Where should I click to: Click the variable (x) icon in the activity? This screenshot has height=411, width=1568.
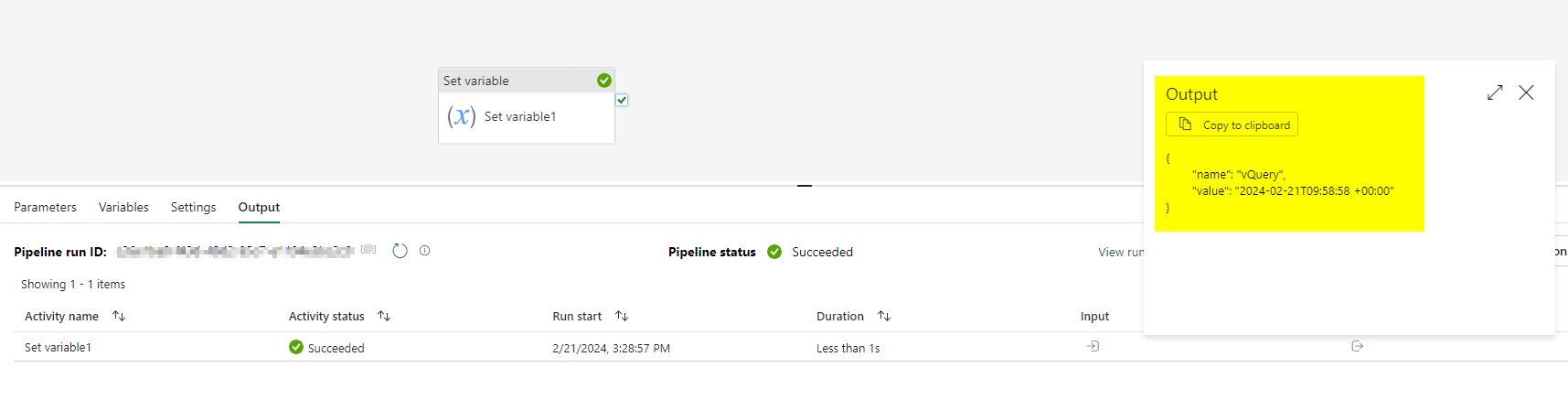tap(462, 116)
